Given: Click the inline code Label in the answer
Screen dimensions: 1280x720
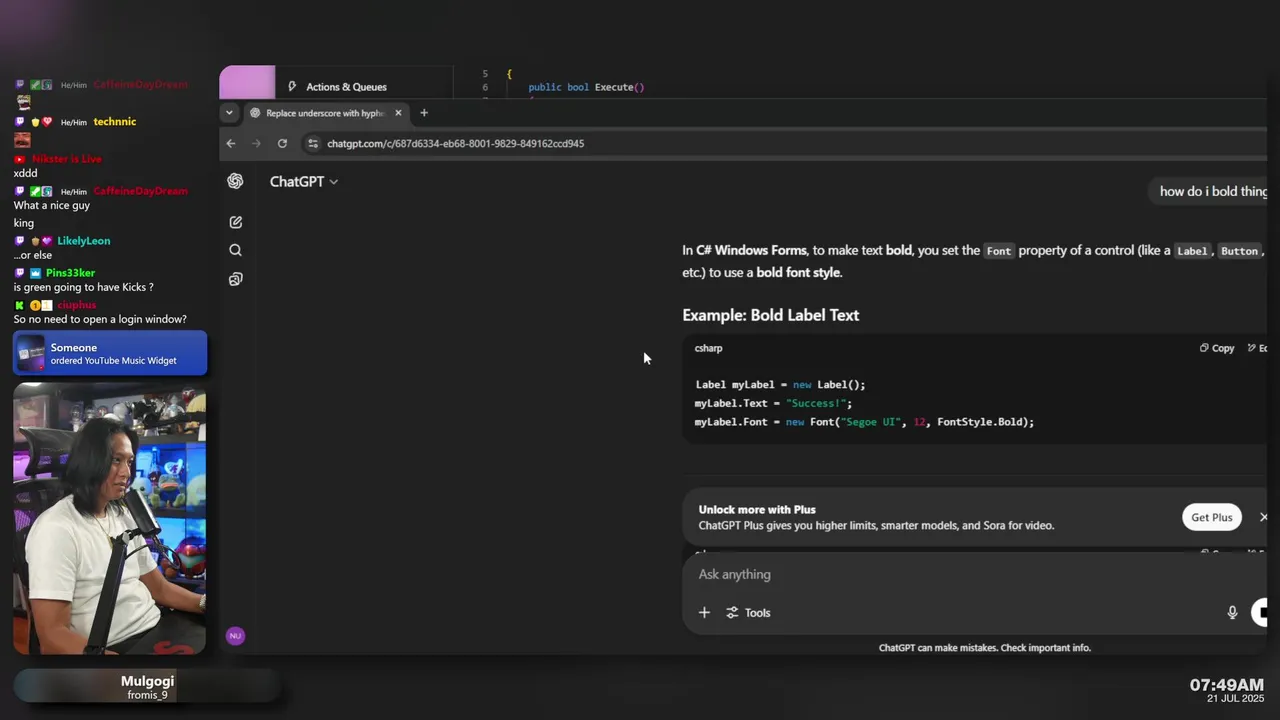Looking at the screenshot, I should pos(1192,251).
